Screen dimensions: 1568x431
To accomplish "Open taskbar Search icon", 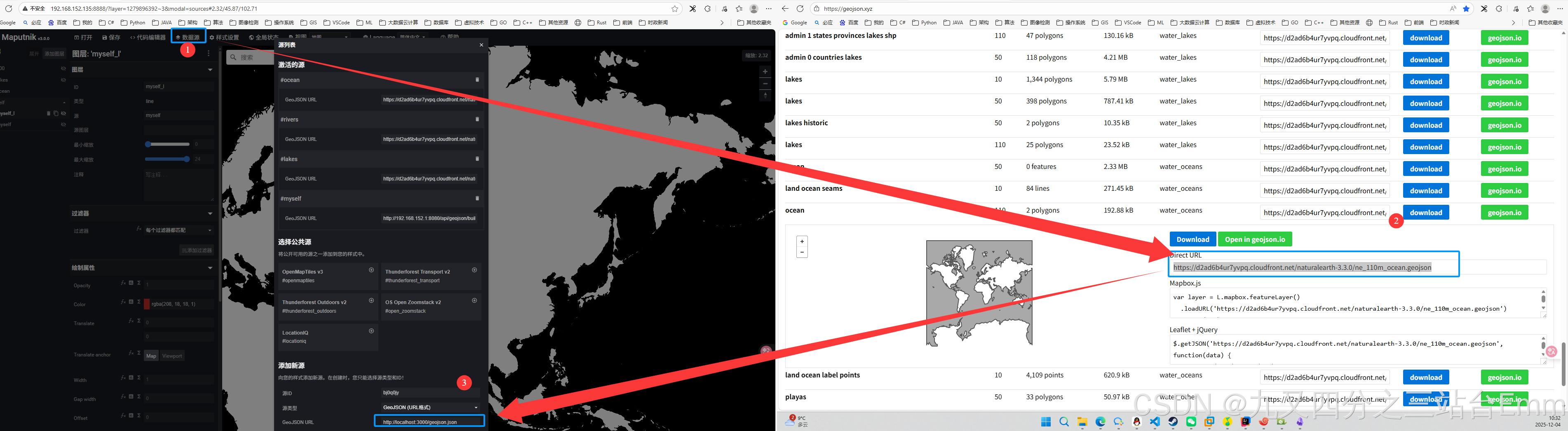I will click(x=1064, y=421).
